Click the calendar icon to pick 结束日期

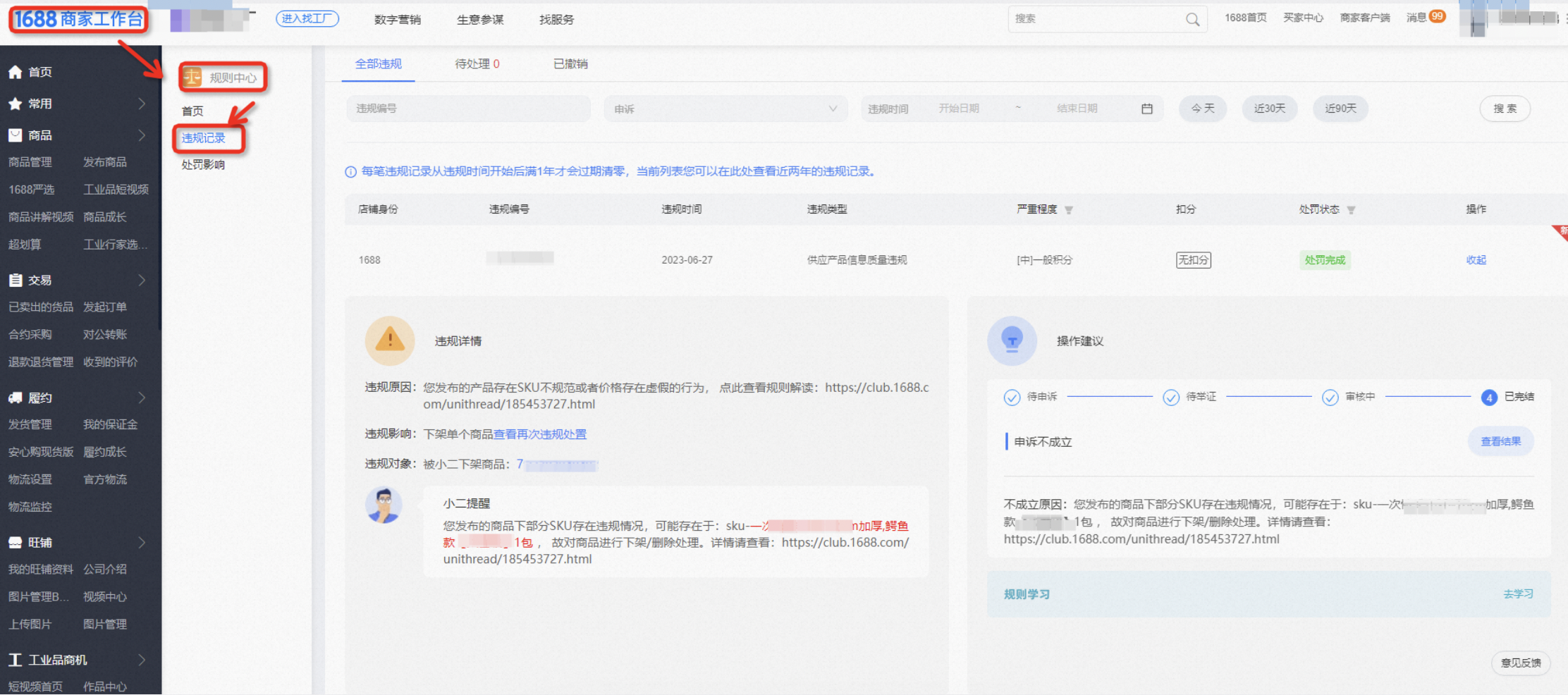[1147, 109]
